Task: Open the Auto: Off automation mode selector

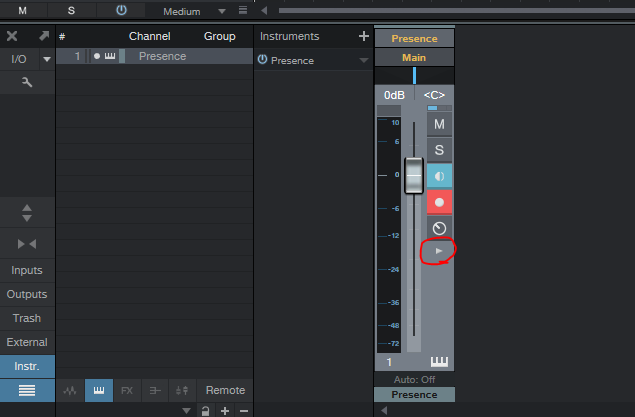Action: click(414, 379)
